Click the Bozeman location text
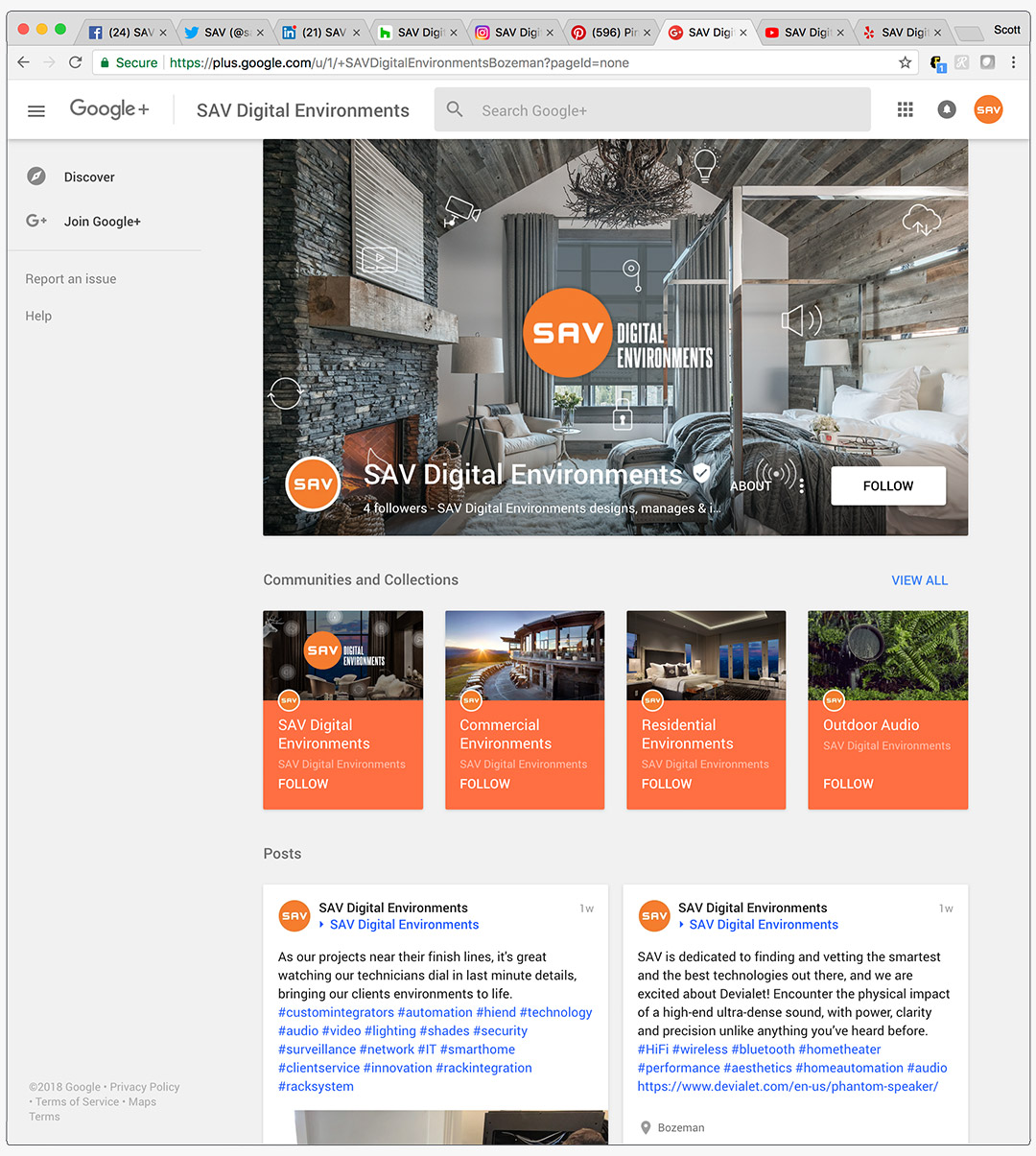1036x1156 pixels. click(x=681, y=1128)
